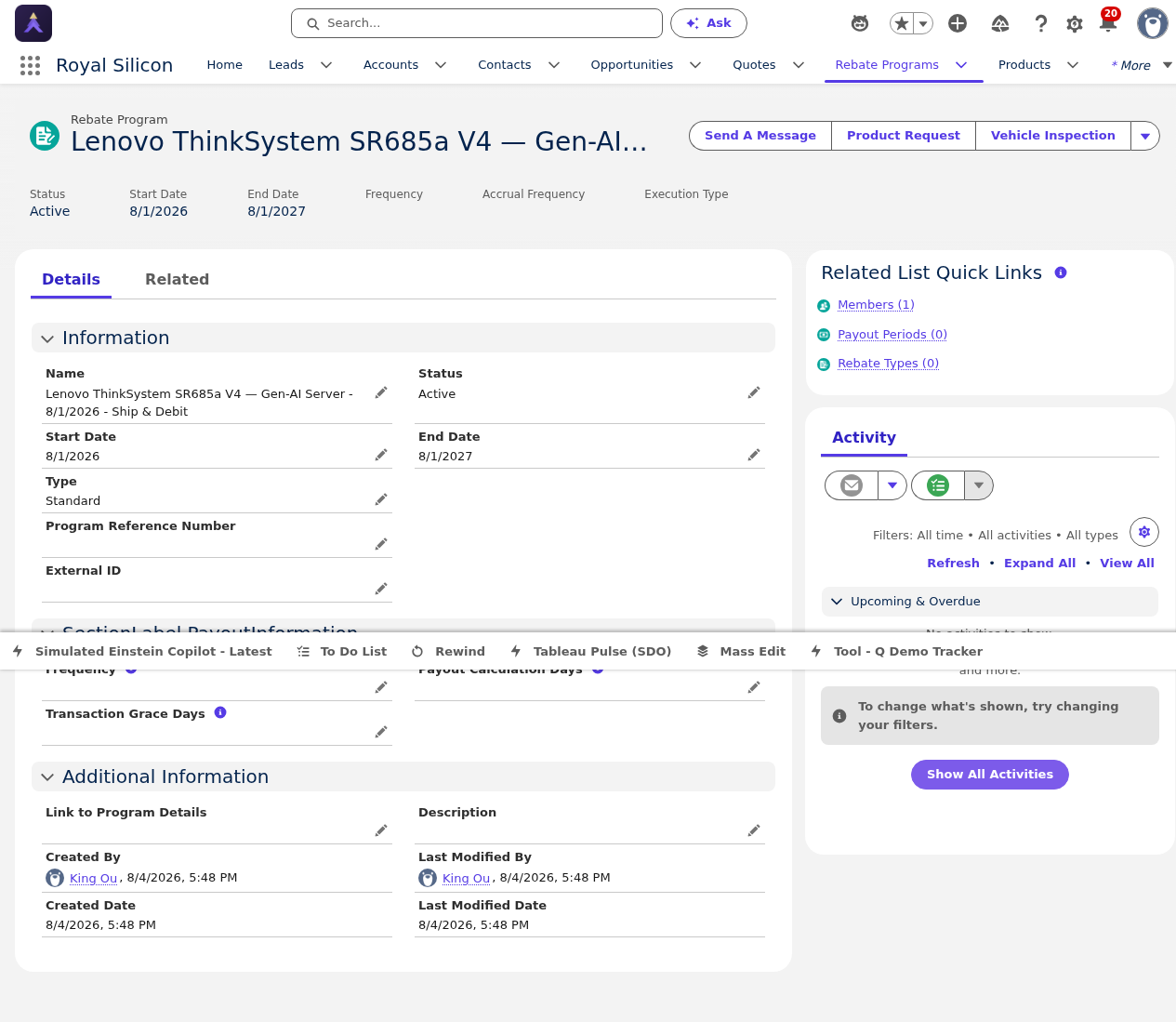
Task: Edit the Name field pencil icon
Action: tap(381, 393)
